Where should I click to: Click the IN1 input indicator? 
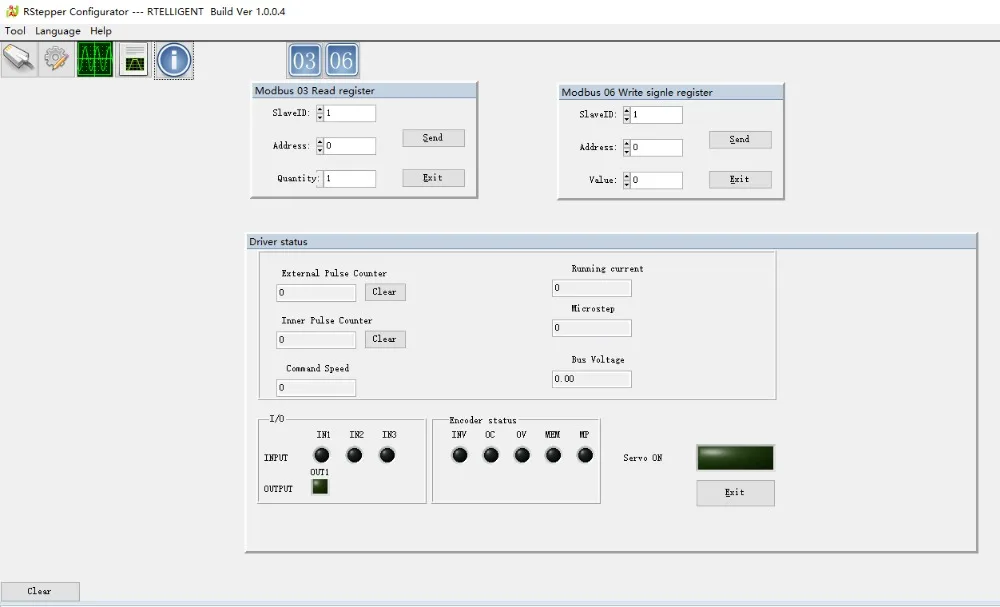click(x=322, y=455)
